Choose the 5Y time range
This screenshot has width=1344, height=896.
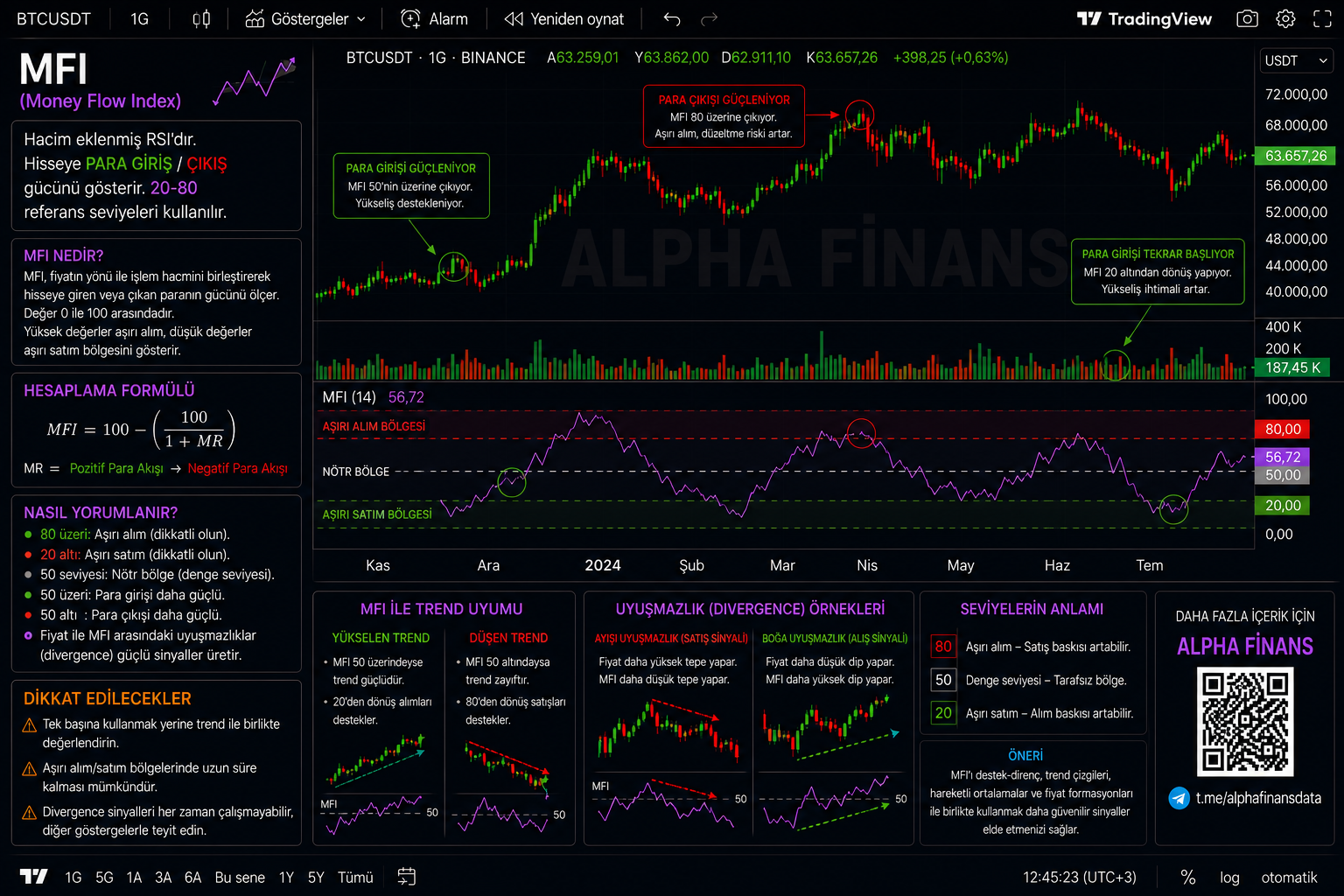coord(316,878)
